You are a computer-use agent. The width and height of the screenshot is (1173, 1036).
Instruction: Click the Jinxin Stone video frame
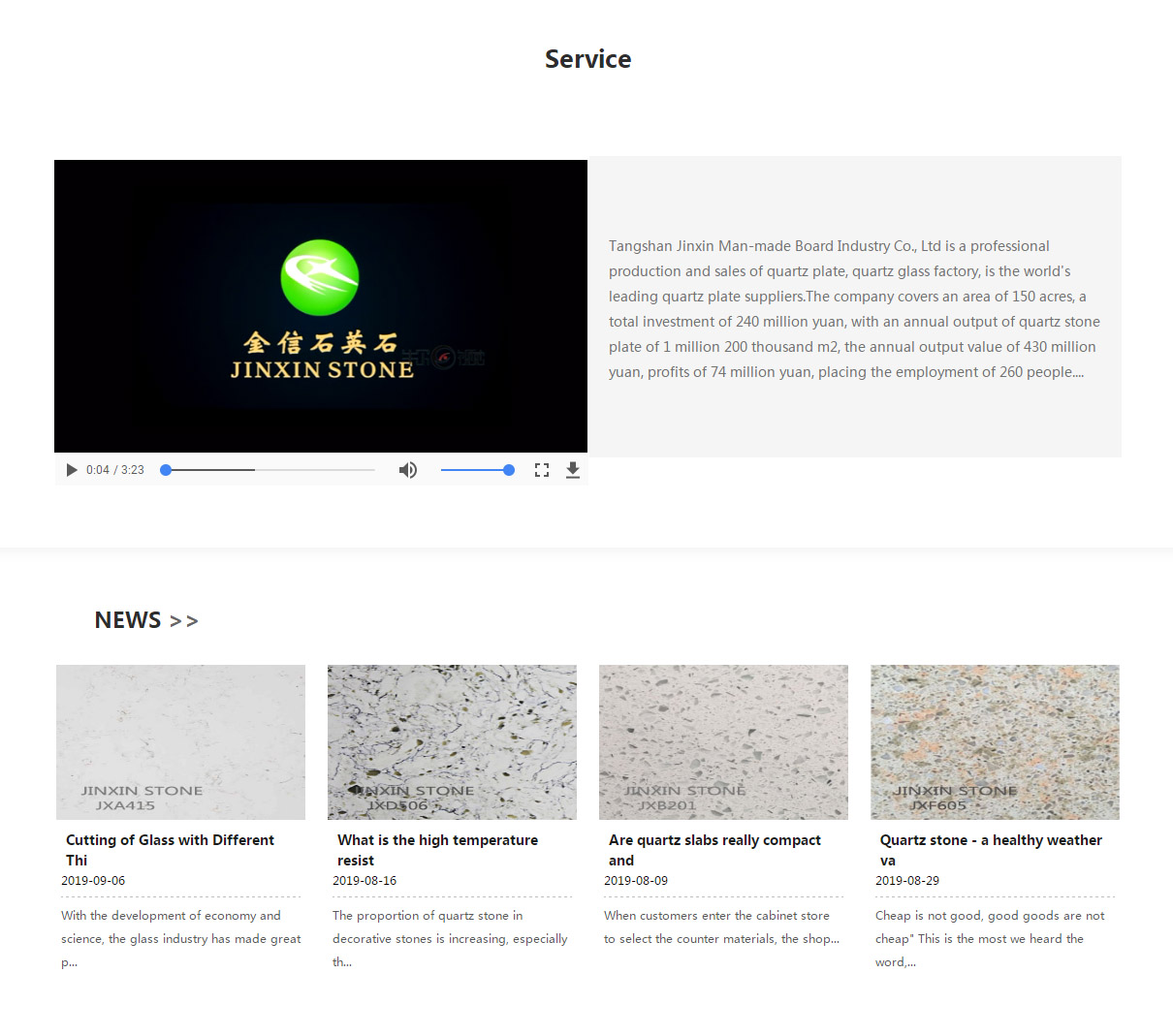pos(321,306)
